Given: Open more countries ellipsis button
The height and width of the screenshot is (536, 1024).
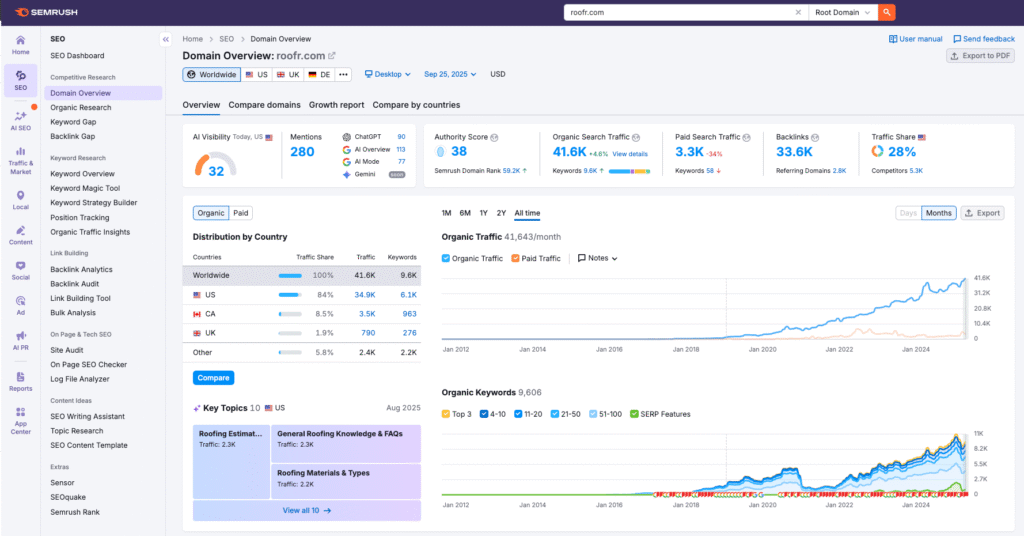Looking at the screenshot, I should (344, 74).
